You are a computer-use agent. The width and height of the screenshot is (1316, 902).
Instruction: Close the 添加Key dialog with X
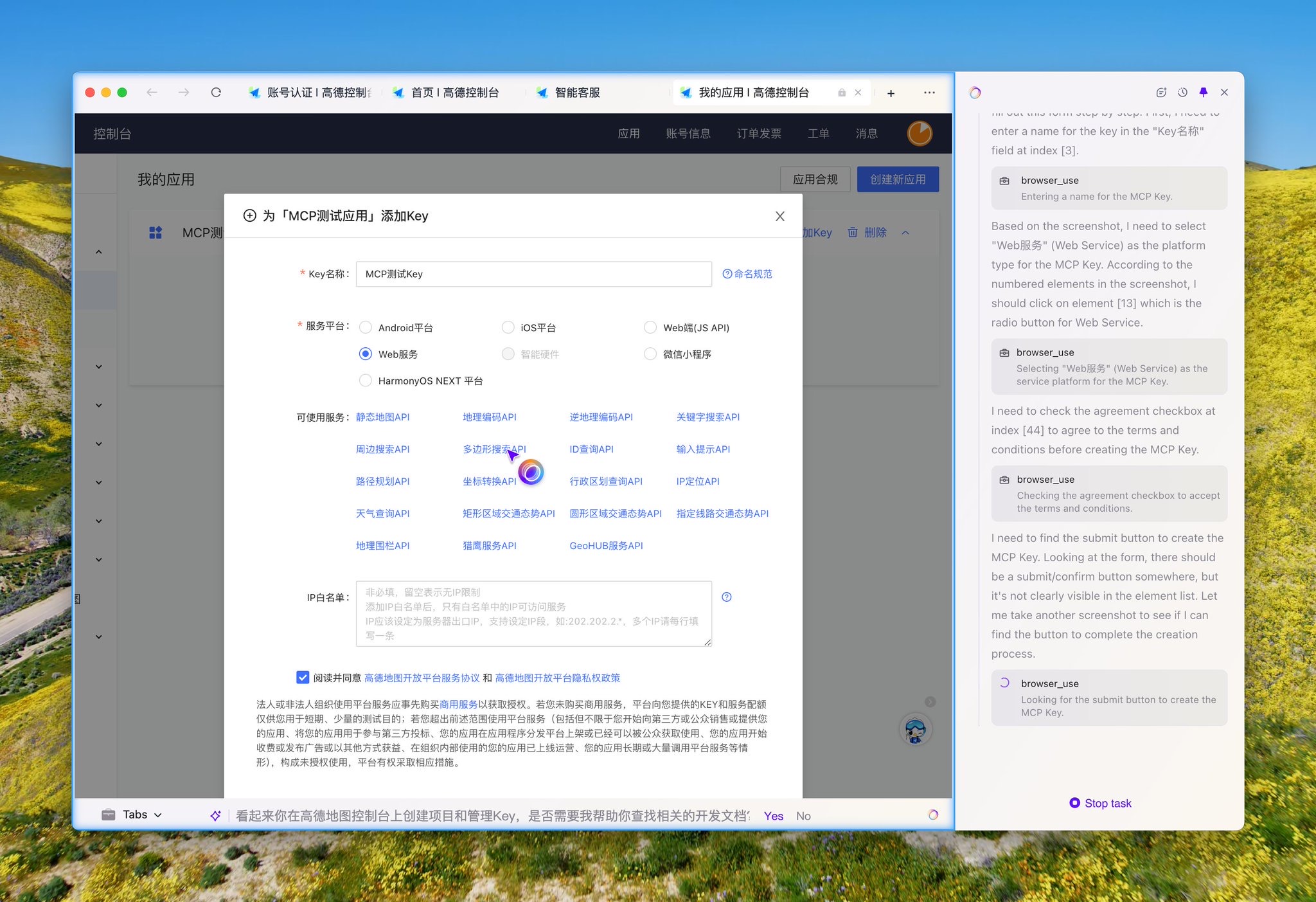779,216
